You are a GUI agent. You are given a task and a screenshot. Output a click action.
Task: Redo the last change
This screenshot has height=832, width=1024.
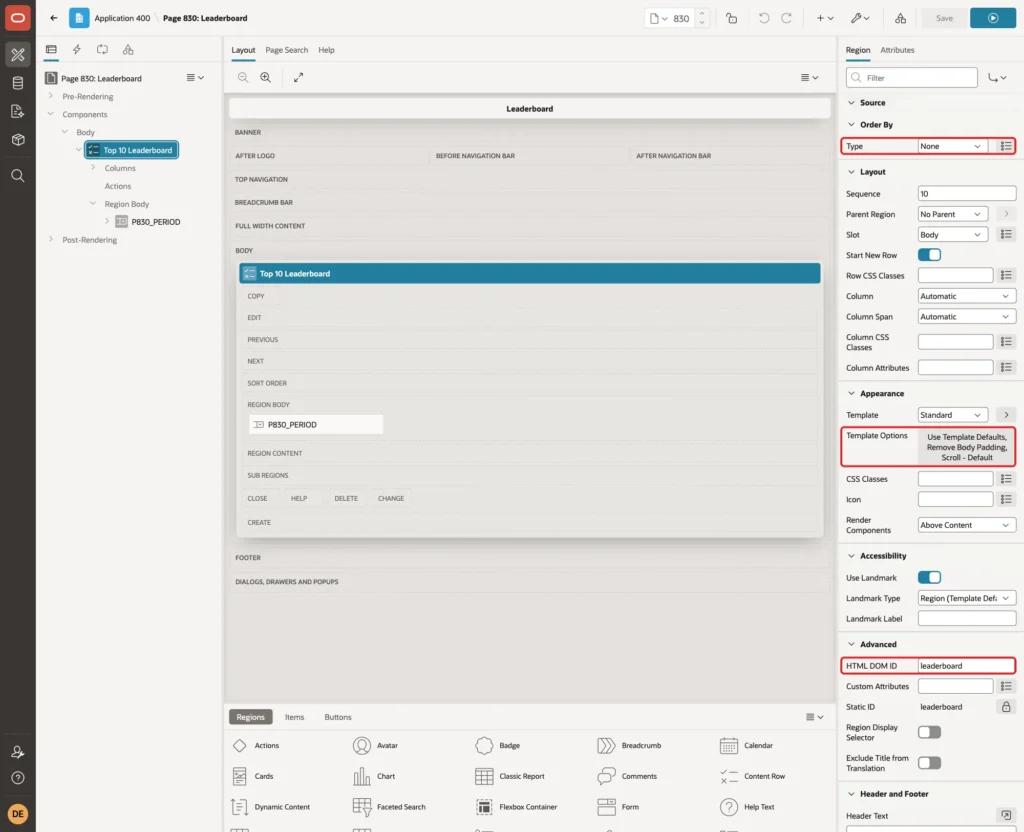786,18
